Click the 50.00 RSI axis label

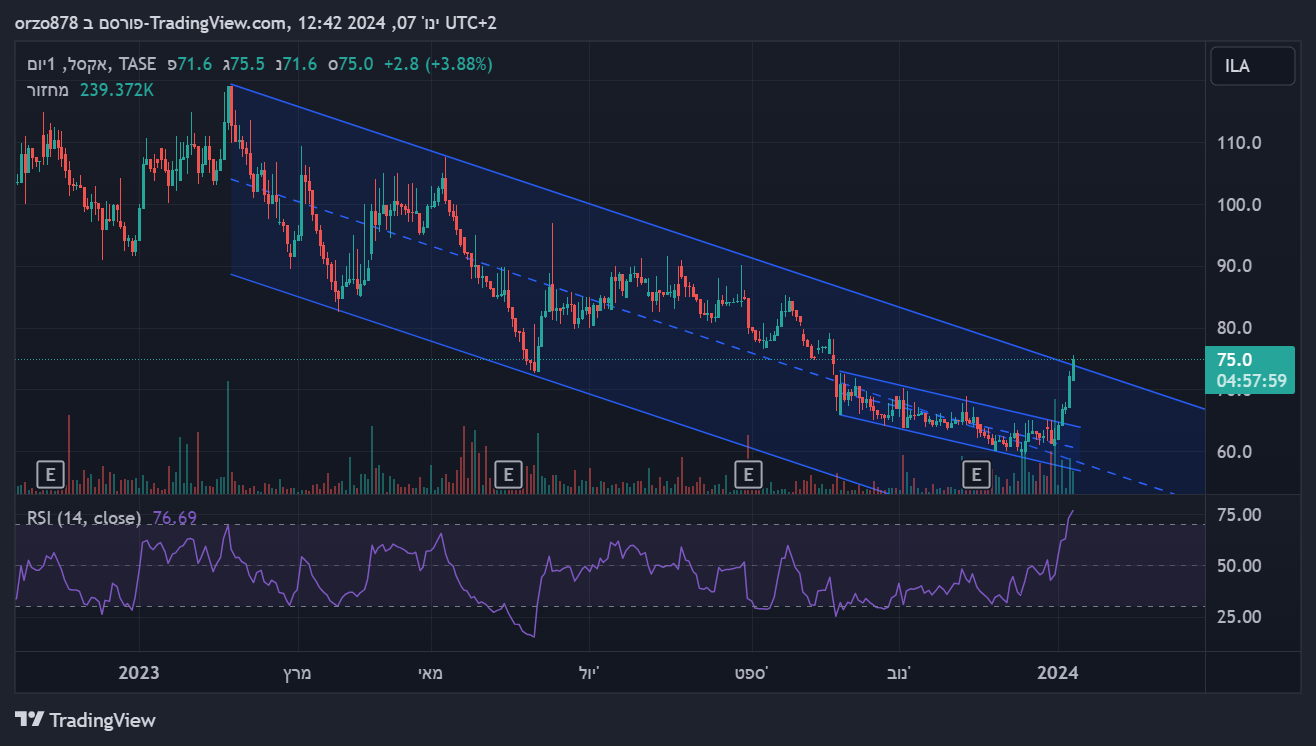click(1239, 566)
